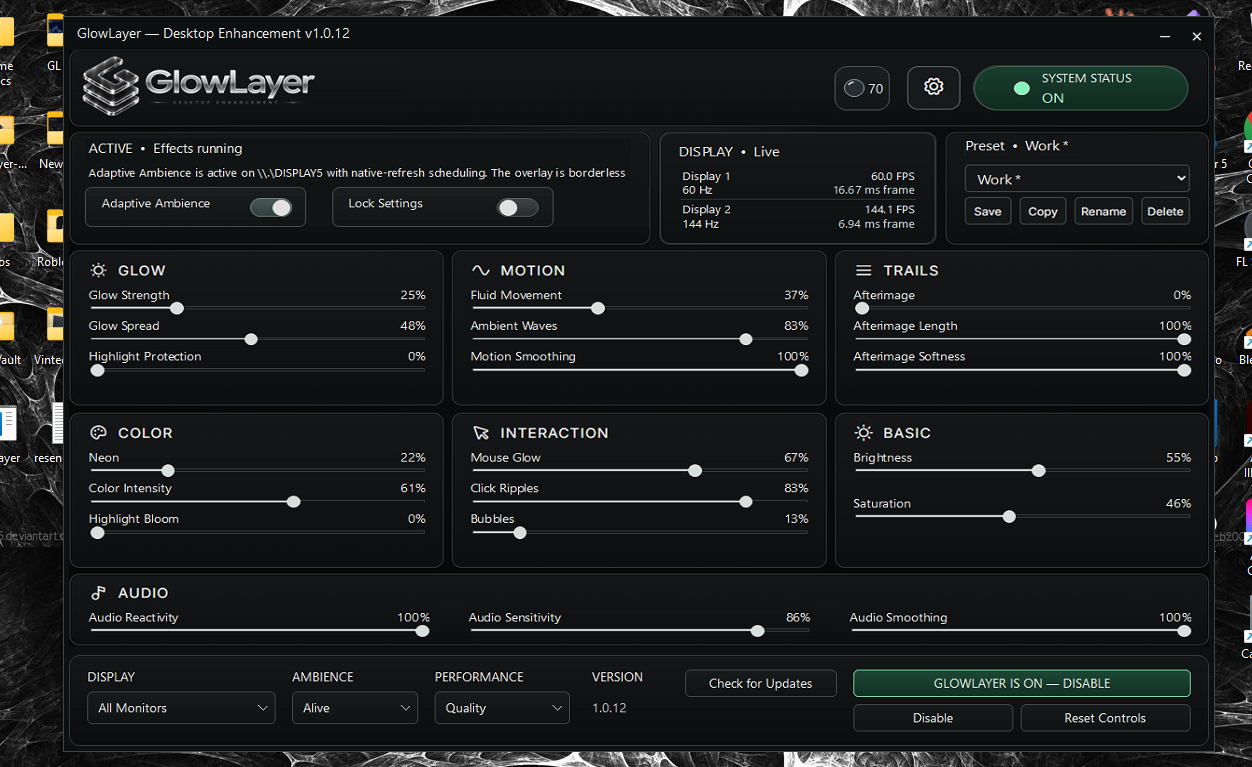This screenshot has width=1252, height=767.
Task: Click the Glow Strength slider
Action: click(x=257, y=308)
